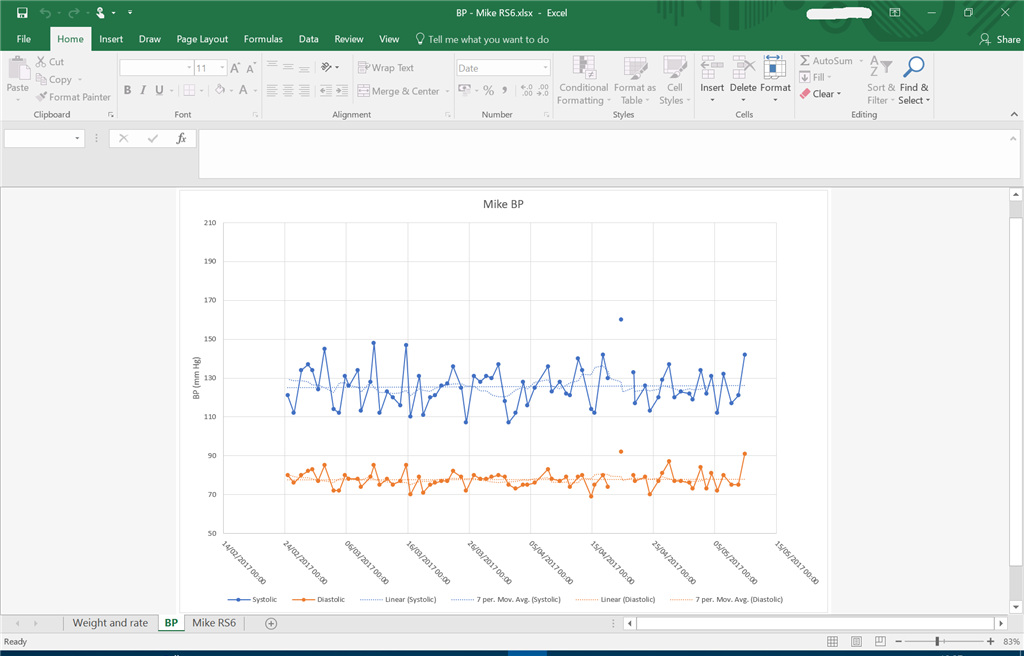Toggle Bold formatting
Screen dimensions: 1024x656
pyautogui.click(x=127, y=90)
